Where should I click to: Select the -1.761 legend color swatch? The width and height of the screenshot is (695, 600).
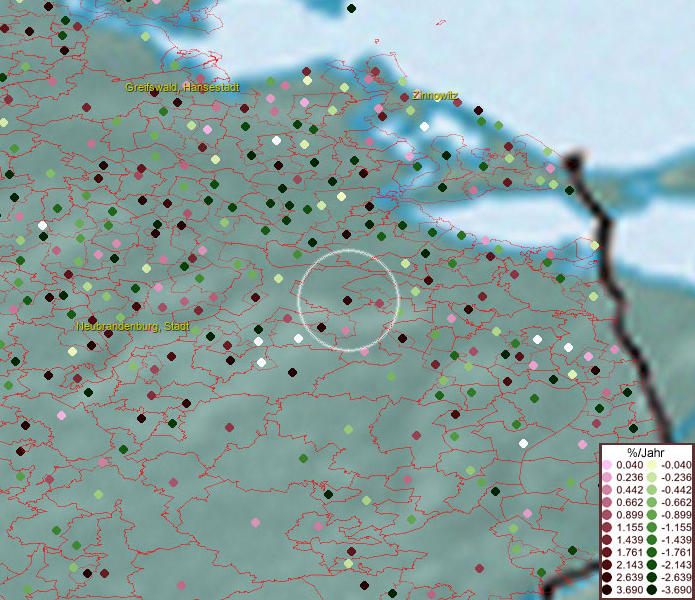coord(652,552)
